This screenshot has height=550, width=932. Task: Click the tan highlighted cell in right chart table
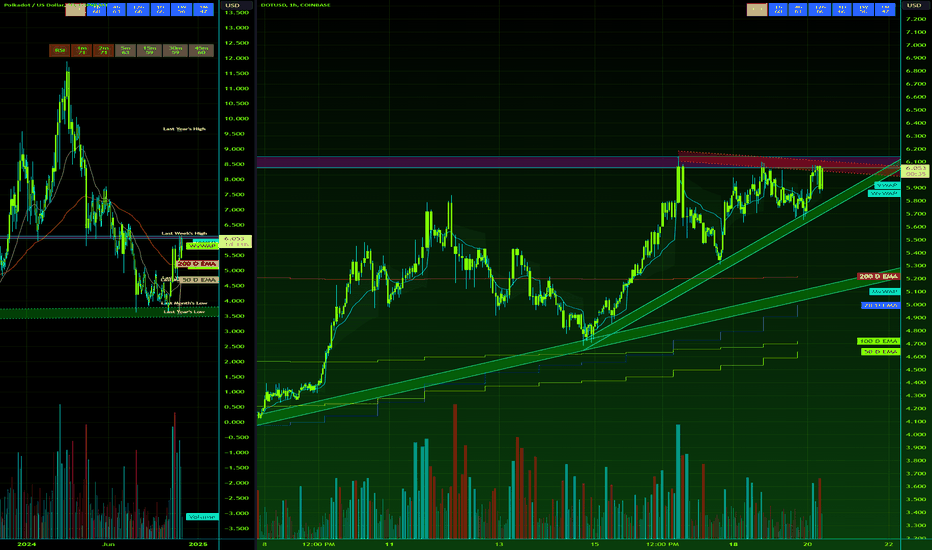(757, 10)
